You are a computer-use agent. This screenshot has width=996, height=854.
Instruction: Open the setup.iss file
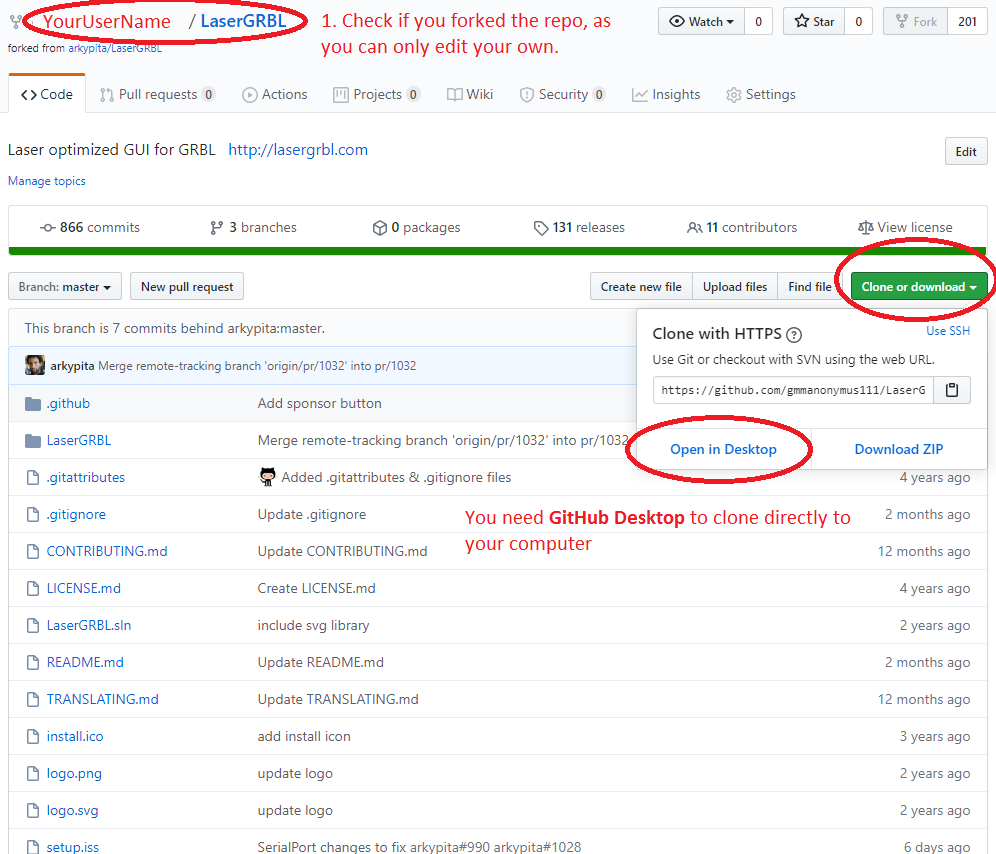[x=72, y=846]
